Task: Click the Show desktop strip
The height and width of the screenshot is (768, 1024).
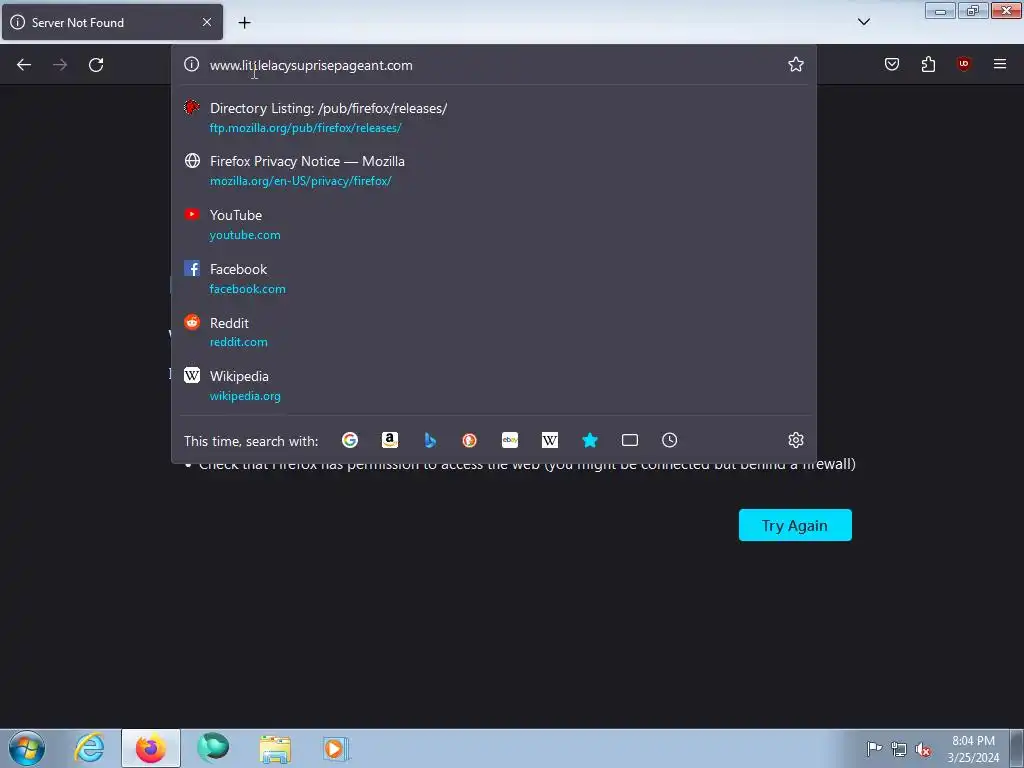Action: pos(1017,748)
